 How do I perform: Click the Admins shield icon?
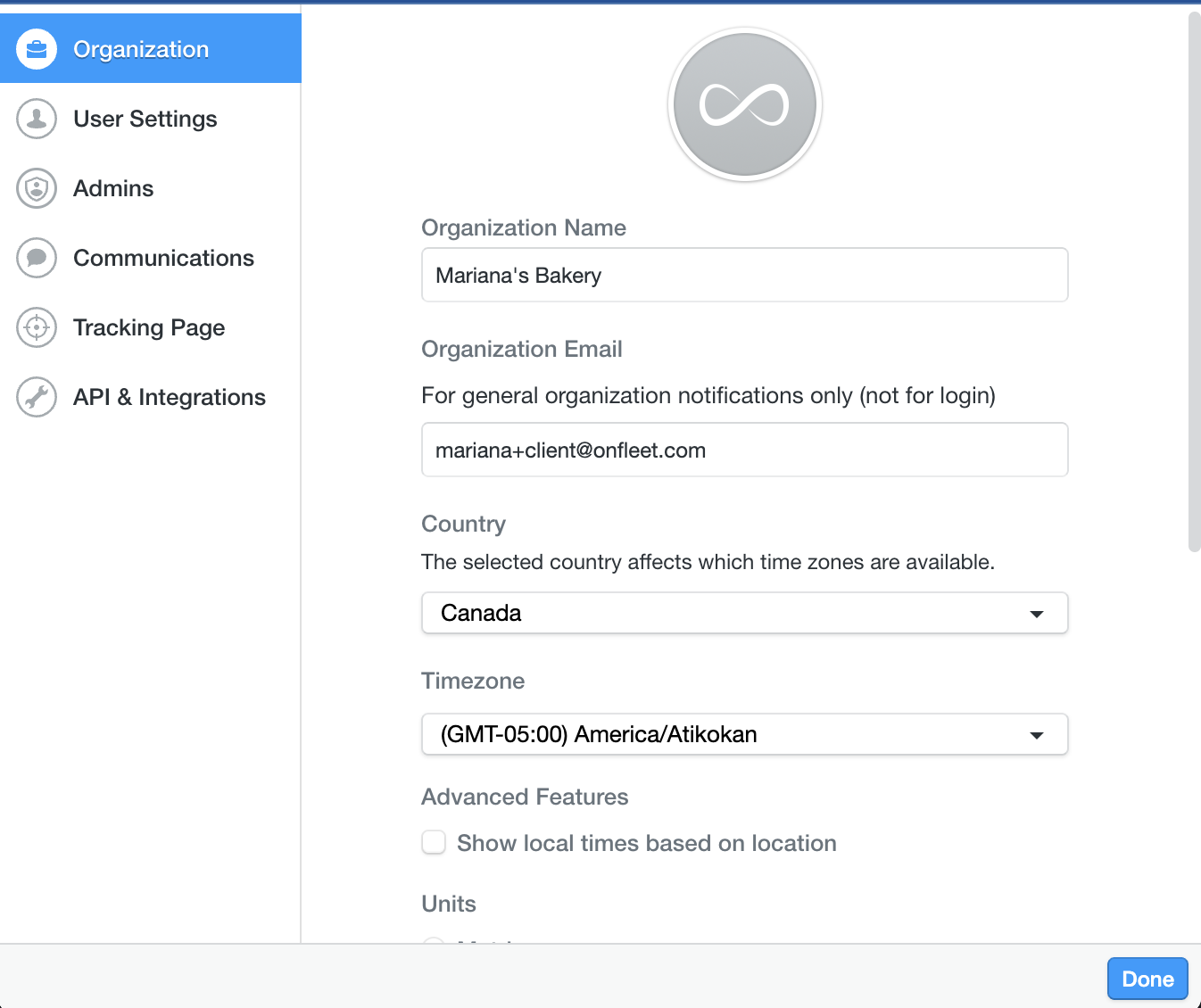[x=37, y=188]
